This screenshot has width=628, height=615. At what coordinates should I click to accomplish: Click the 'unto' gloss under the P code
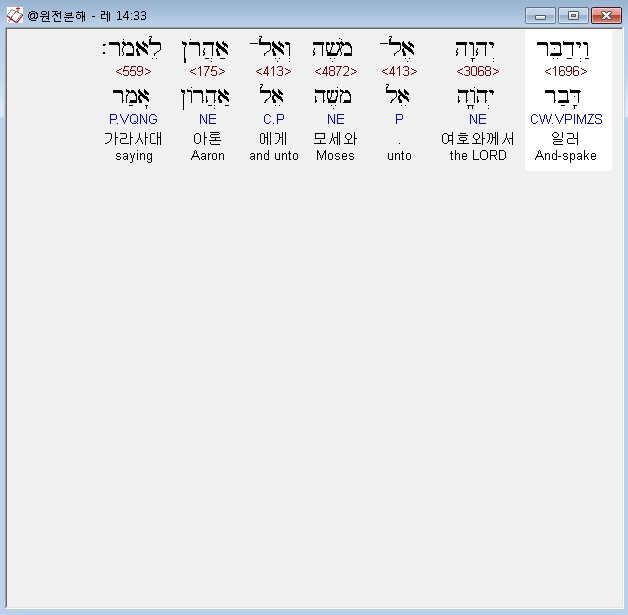click(x=399, y=155)
